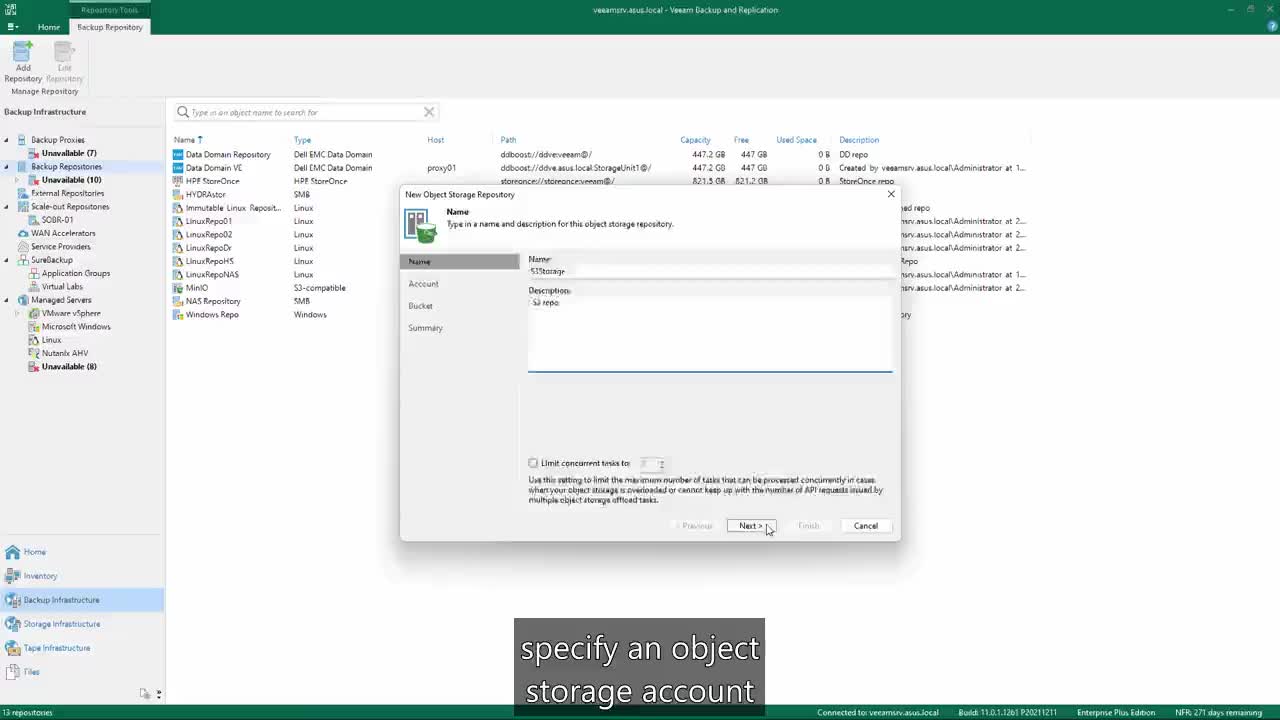This screenshot has height=720, width=1280.
Task: Open navigation pane options chevron at bottom
Action: tap(158, 693)
